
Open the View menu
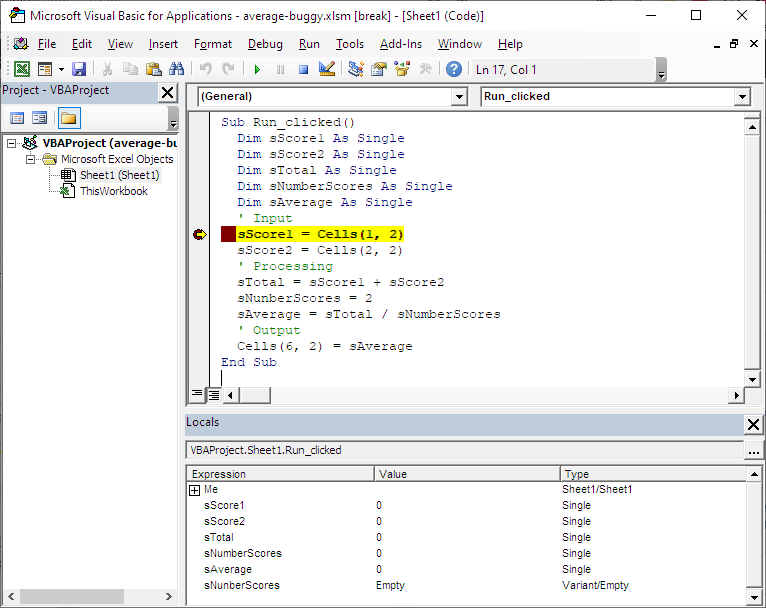click(x=120, y=44)
